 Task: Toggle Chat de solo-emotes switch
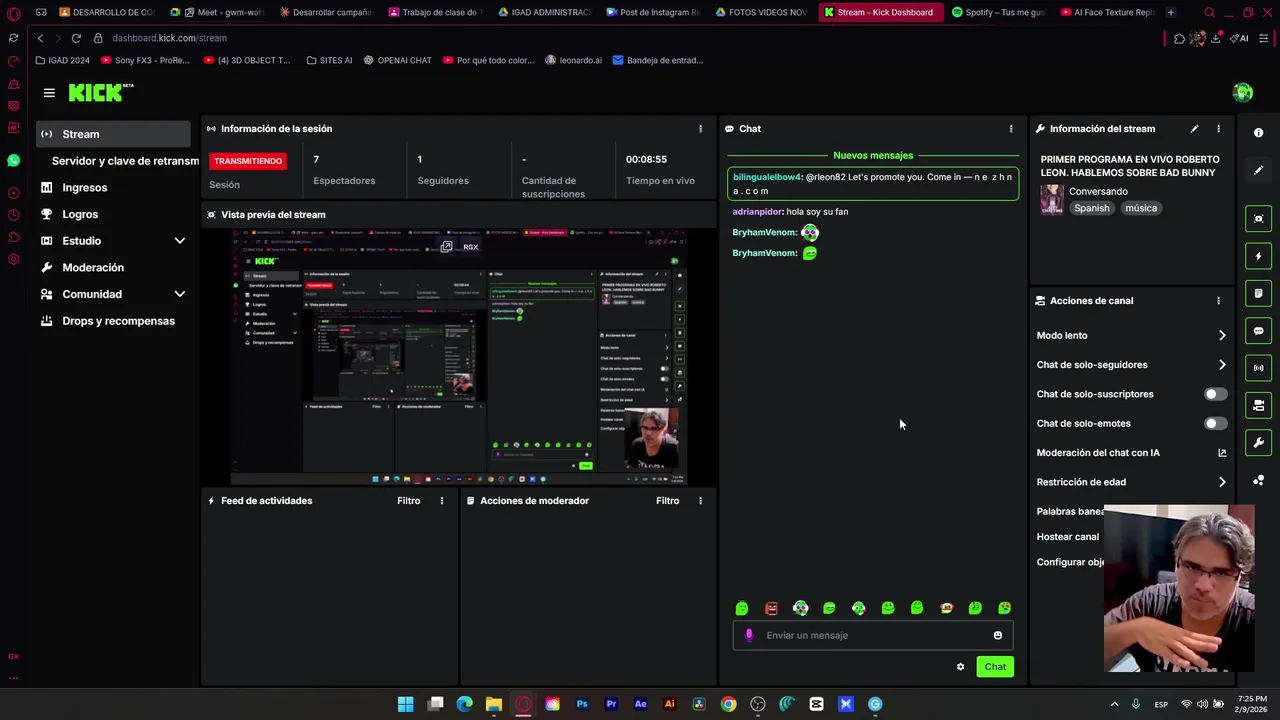1215,423
